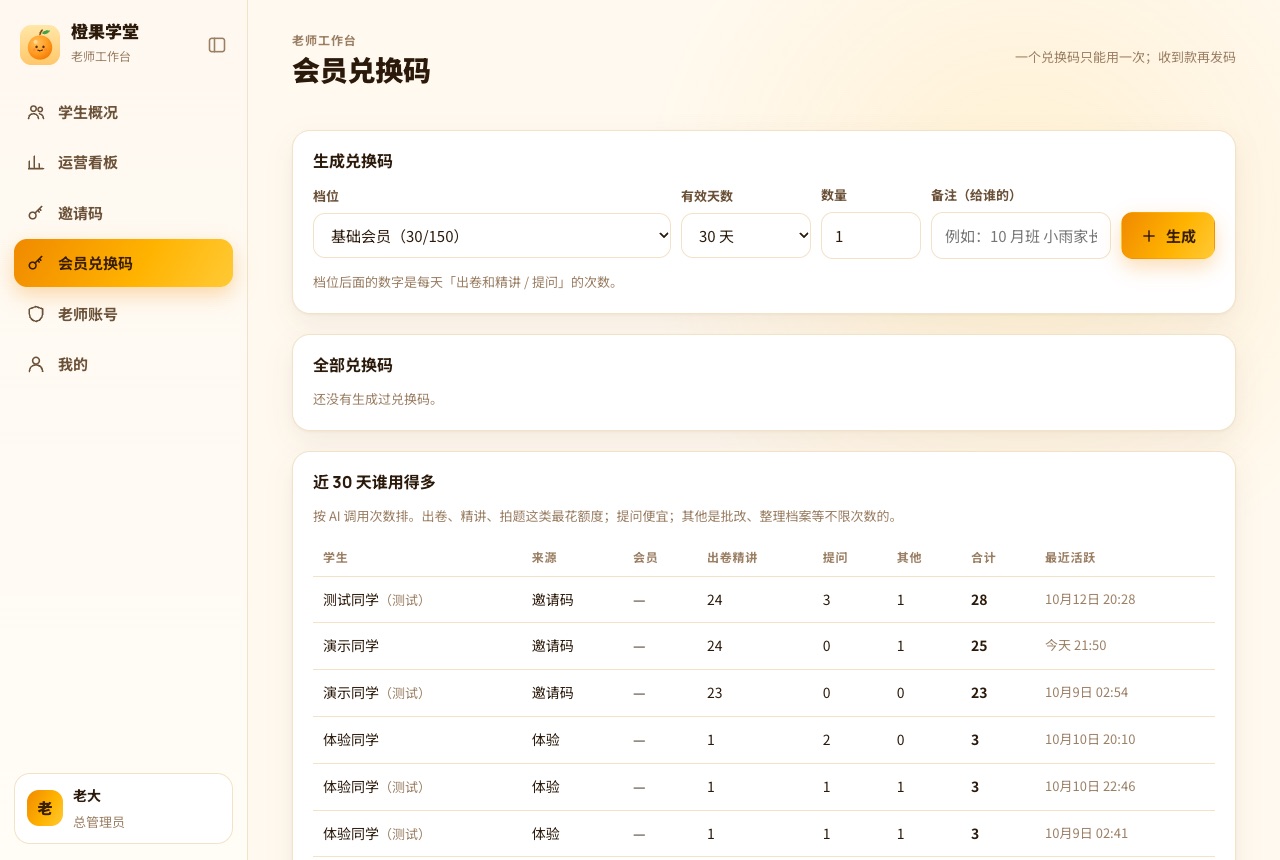Click the 会员兑换码 key icon
This screenshot has height=860, width=1280.
pyautogui.click(x=36, y=263)
